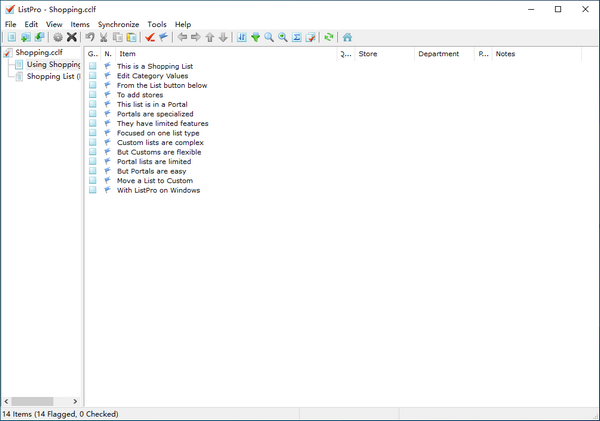Tick the checkbox beside 'To add stores'
This screenshot has height=421, width=600.
point(93,95)
